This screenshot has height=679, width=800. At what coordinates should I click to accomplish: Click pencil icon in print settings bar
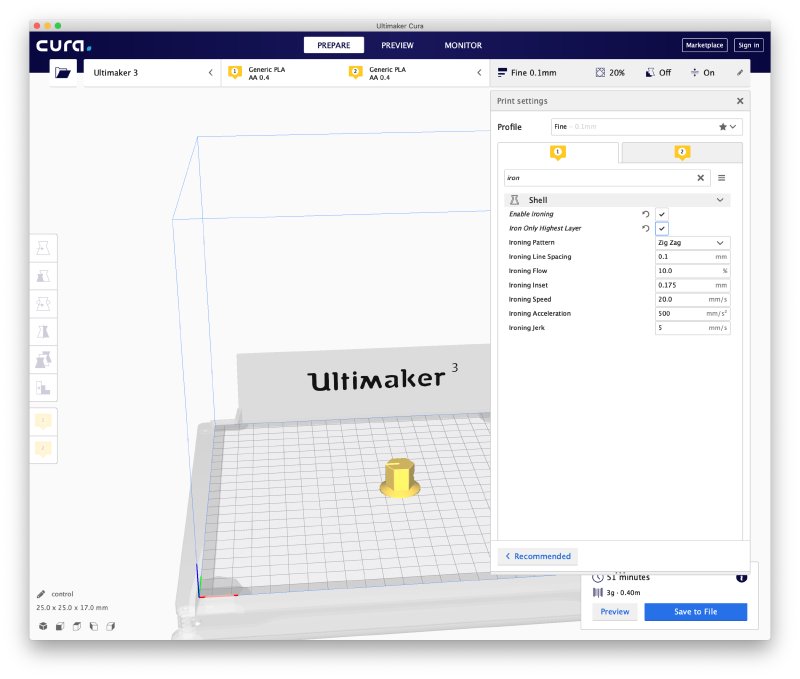(740, 72)
